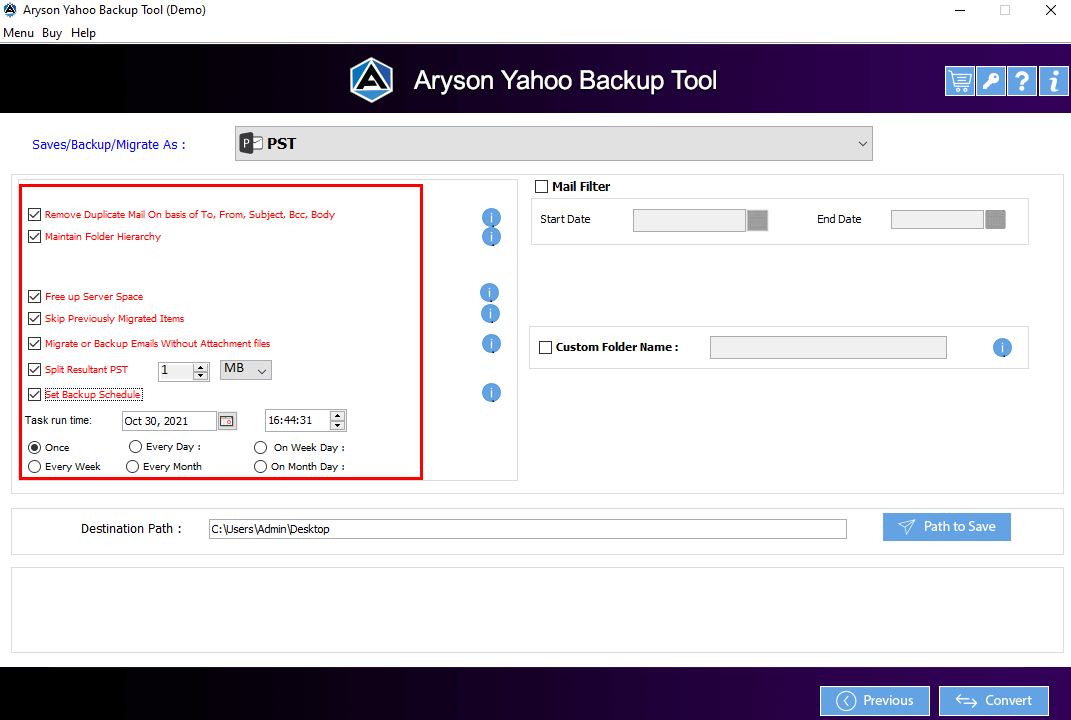Increase the task run time

pyautogui.click(x=337, y=416)
